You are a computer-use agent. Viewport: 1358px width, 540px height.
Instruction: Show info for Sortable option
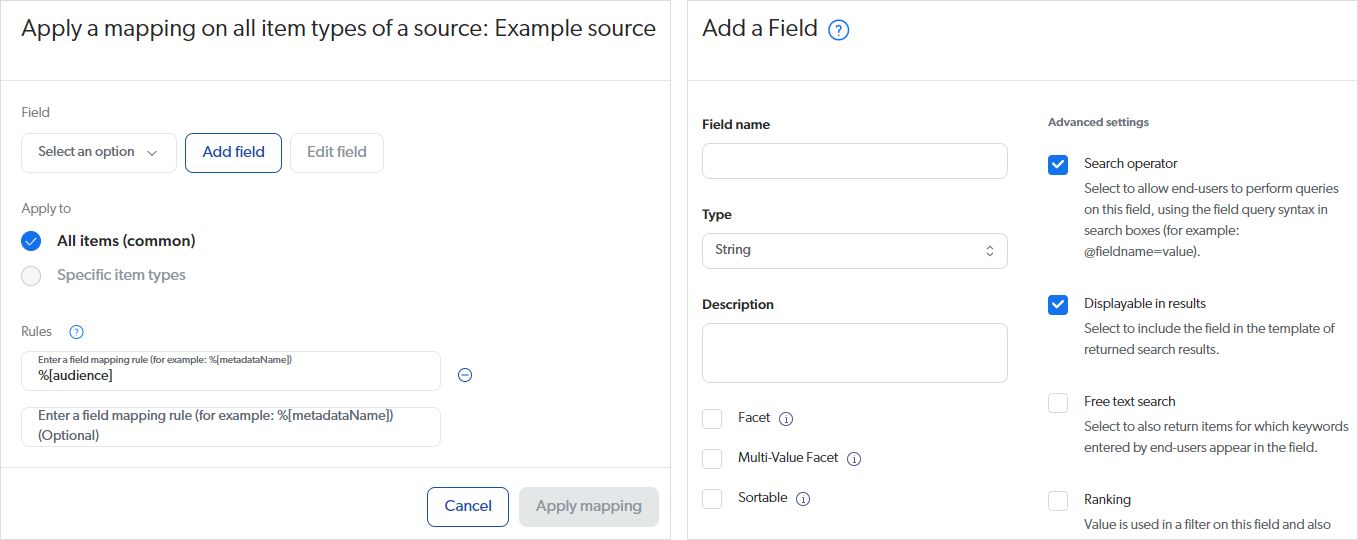click(x=803, y=499)
